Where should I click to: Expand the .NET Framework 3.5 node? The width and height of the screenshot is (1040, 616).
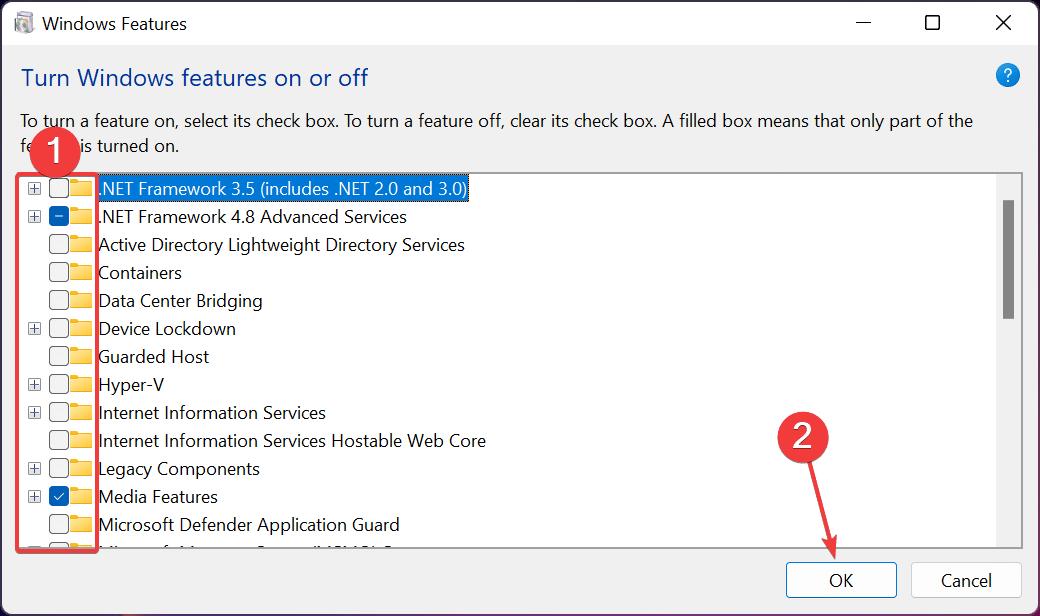pyautogui.click(x=34, y=188)
